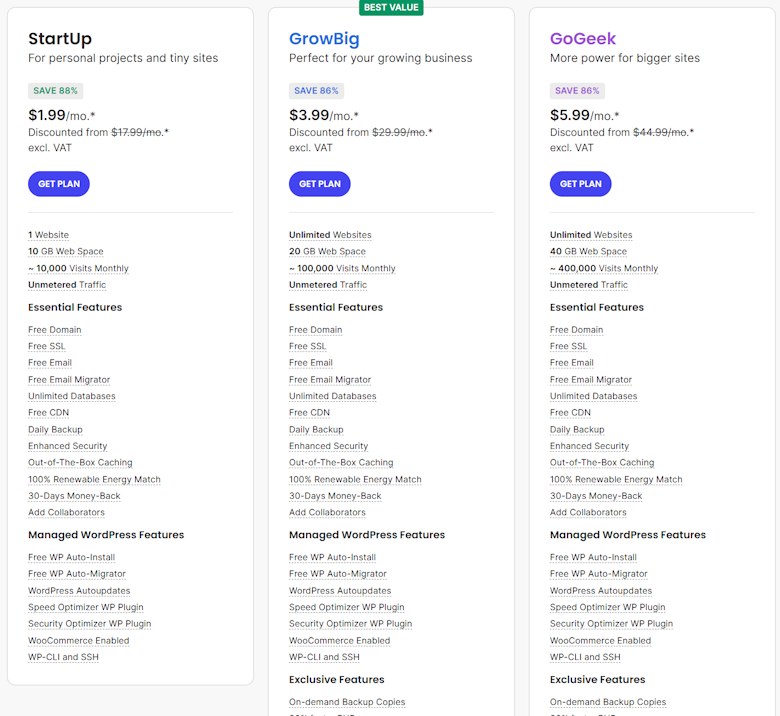Click WP-CLI and SSH under StartUp
The width and height of the screenshot is (780, 716).
pos(63,657)
